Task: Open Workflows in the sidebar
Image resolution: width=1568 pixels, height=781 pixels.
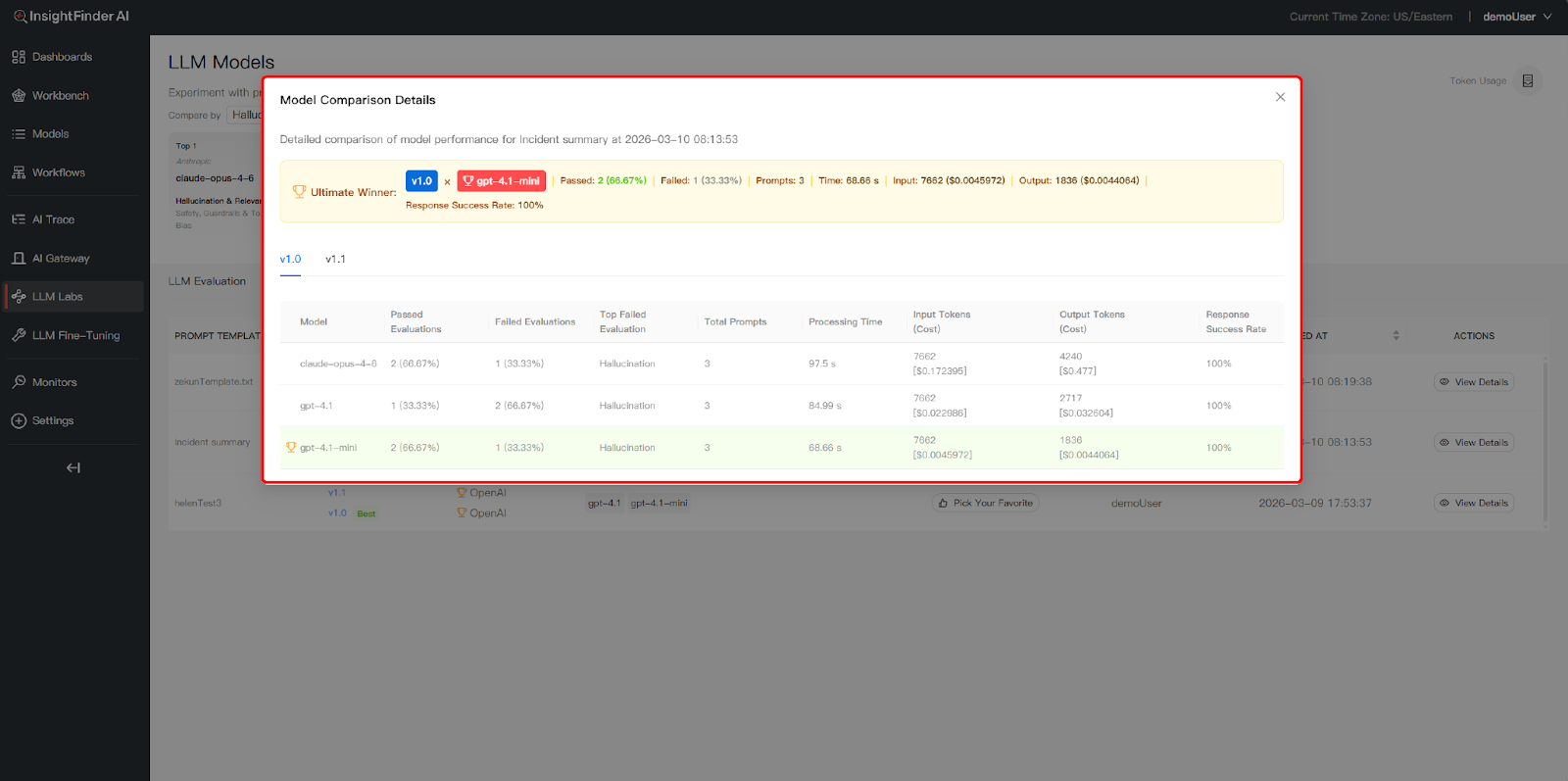Action: 58,172
